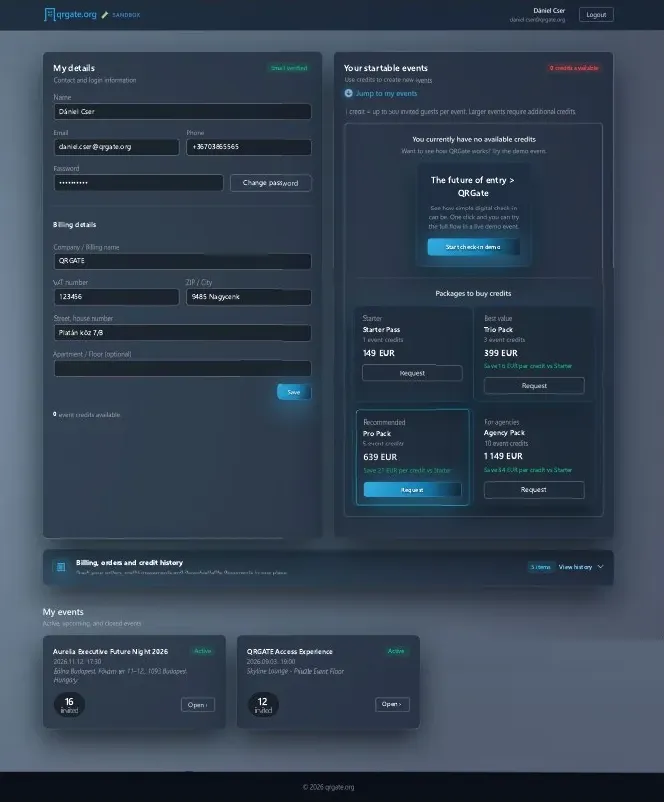Save the billing details
Screen dimensions: 664x802
point(294,392)
